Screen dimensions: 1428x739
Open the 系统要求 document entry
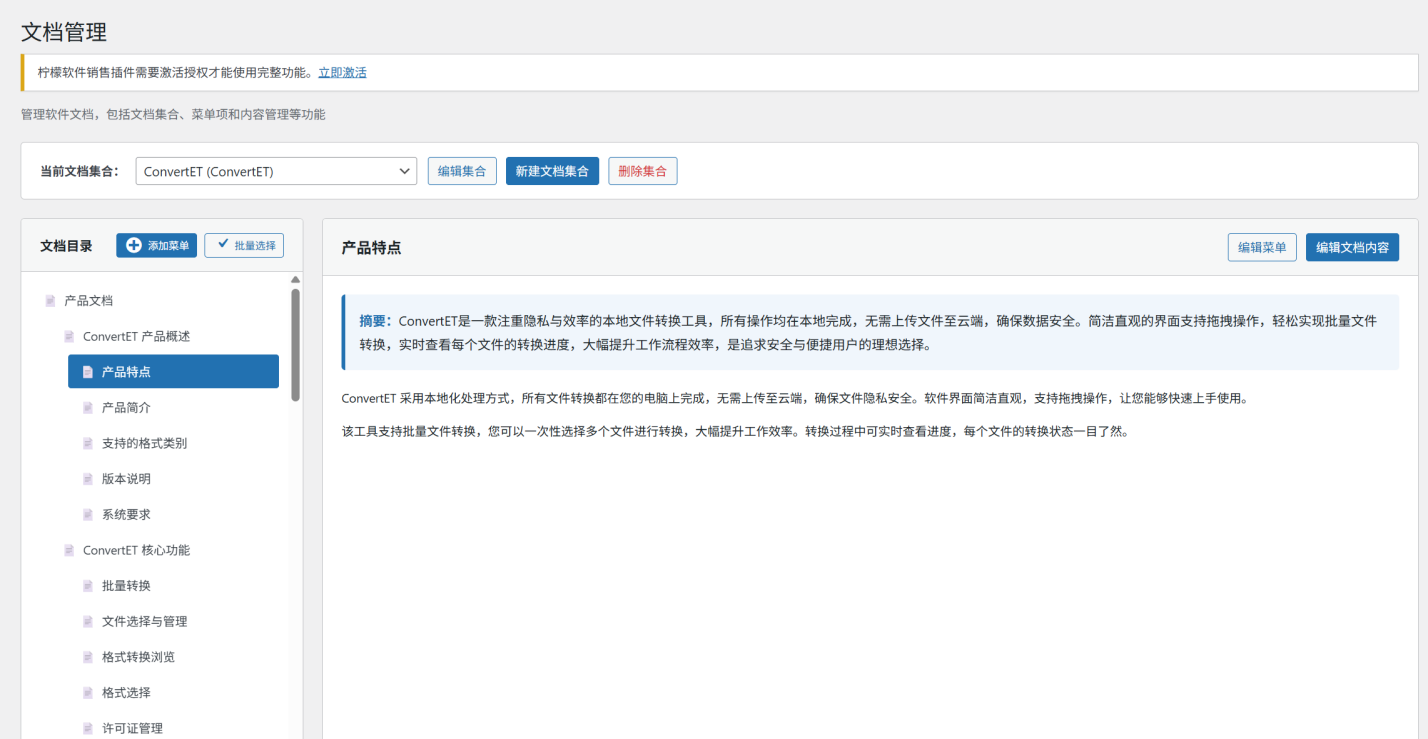point(126,514)
